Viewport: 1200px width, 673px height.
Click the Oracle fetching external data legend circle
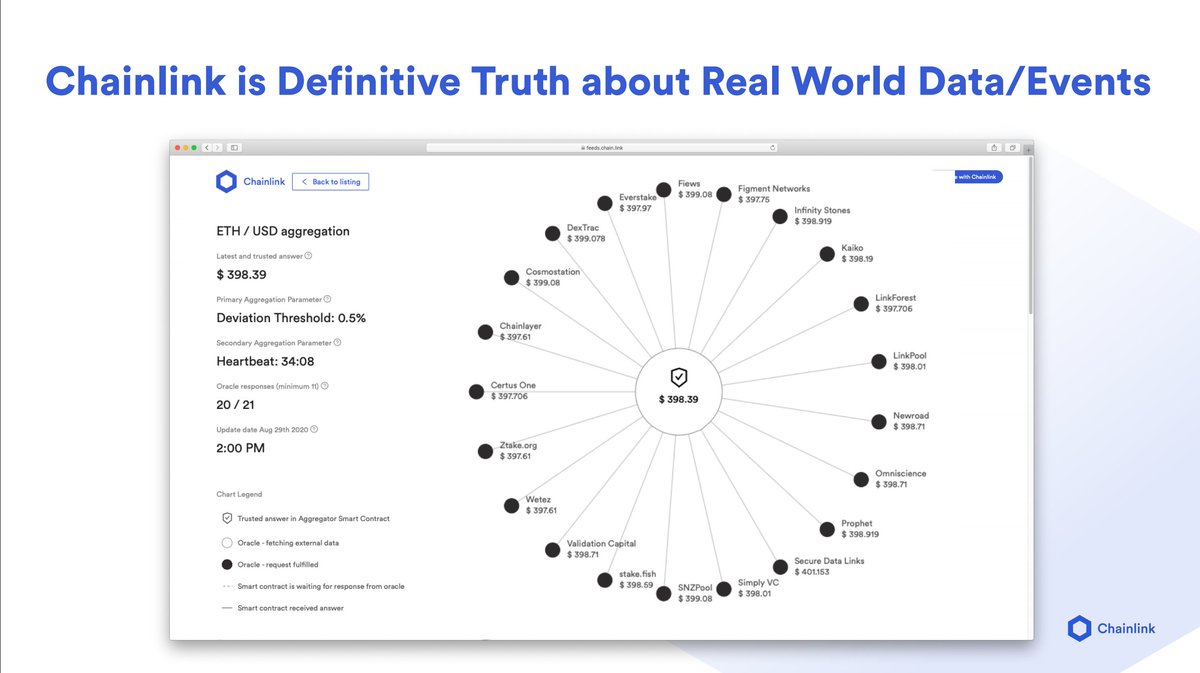point(227,542)
